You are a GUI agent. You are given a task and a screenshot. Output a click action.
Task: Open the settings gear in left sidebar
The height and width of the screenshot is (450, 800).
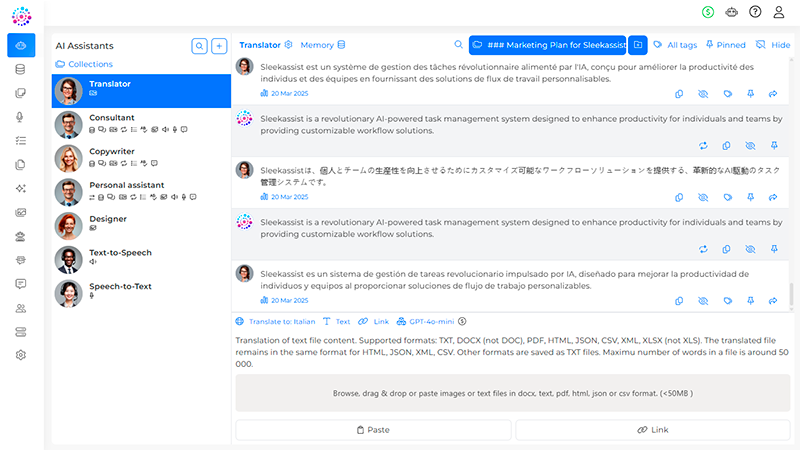click(x=20, y=355)
